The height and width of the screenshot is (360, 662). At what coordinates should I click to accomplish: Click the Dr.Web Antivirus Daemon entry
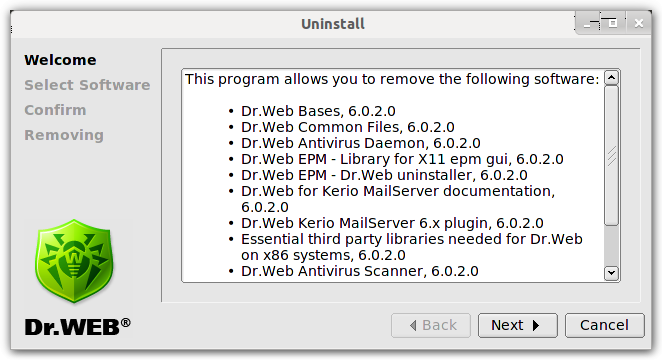coord(361,143)
